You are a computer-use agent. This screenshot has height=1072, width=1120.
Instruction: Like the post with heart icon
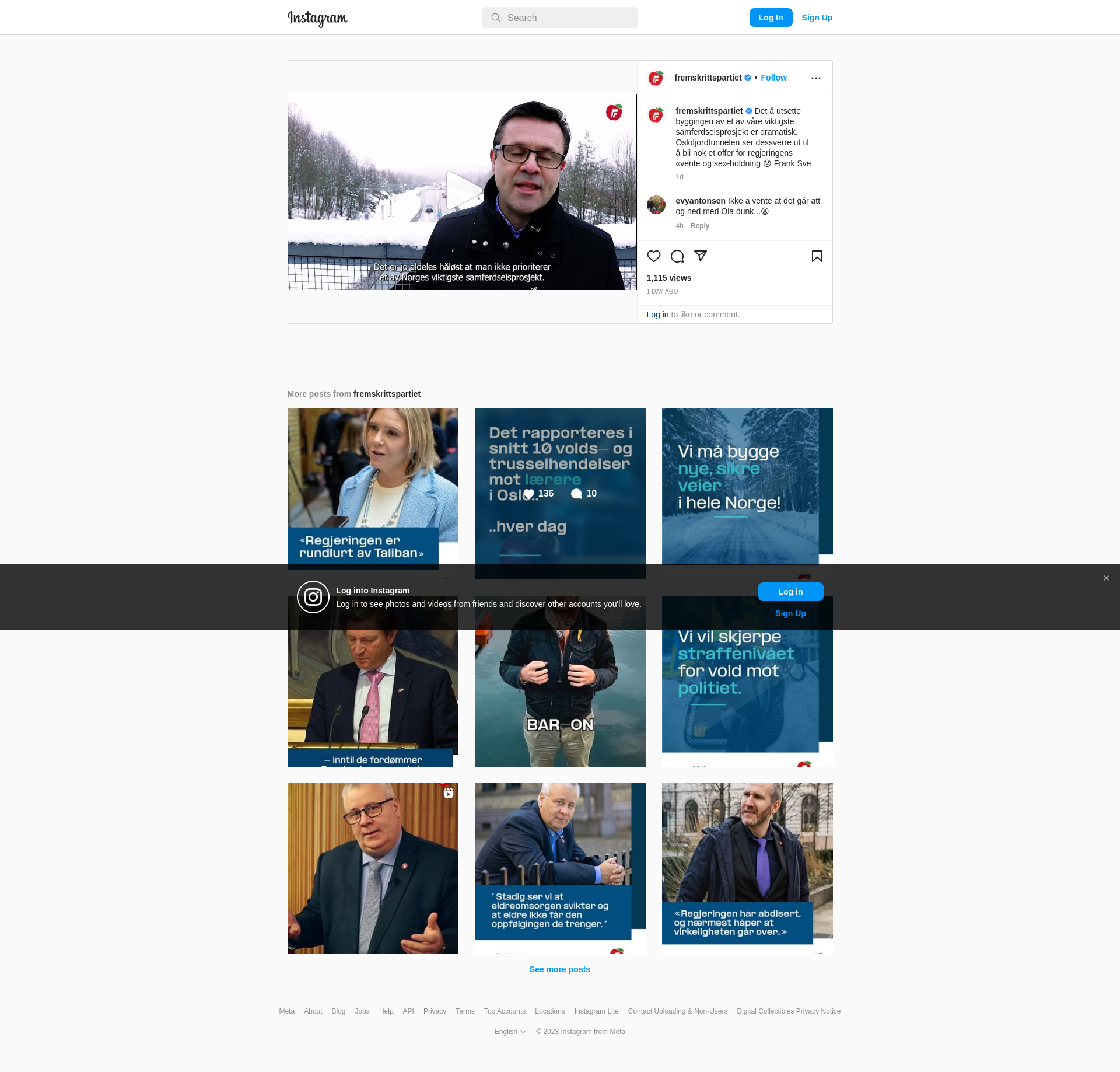(x=654, y=256)
